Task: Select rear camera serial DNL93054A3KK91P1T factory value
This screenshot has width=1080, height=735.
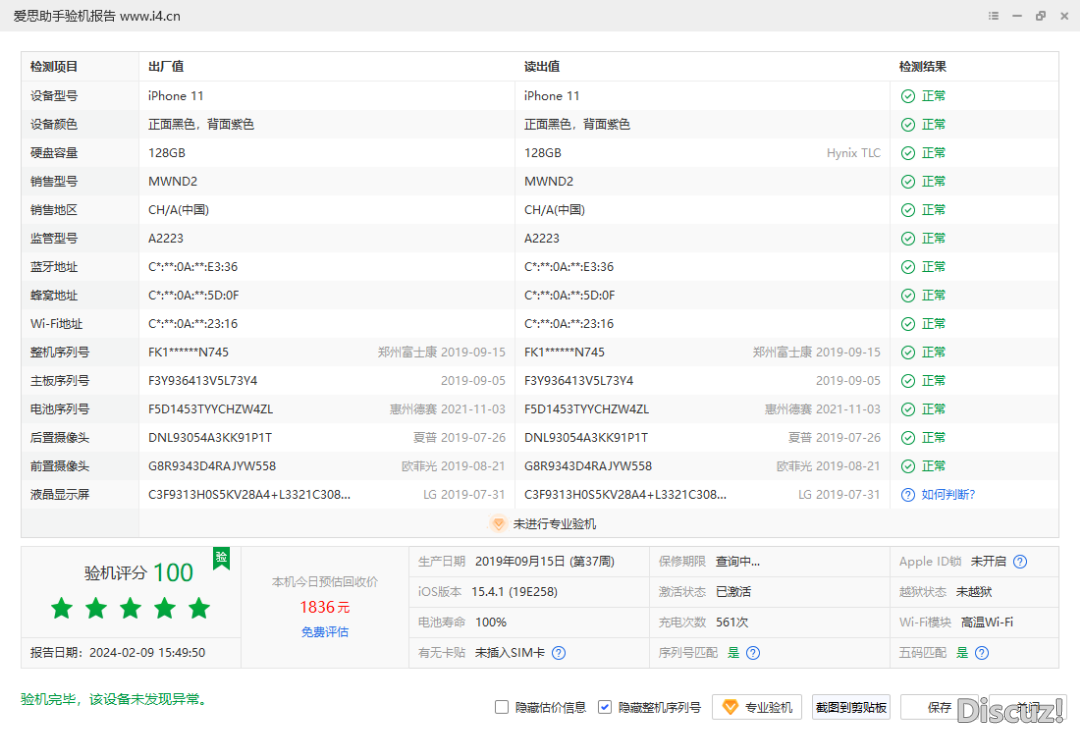Action: point(210,438)
